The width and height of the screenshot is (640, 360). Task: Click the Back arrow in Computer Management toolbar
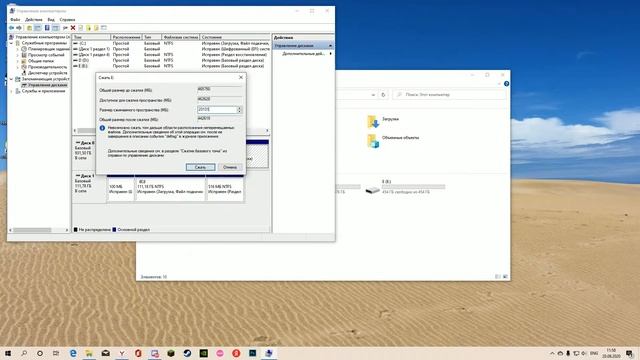(11, 28)
